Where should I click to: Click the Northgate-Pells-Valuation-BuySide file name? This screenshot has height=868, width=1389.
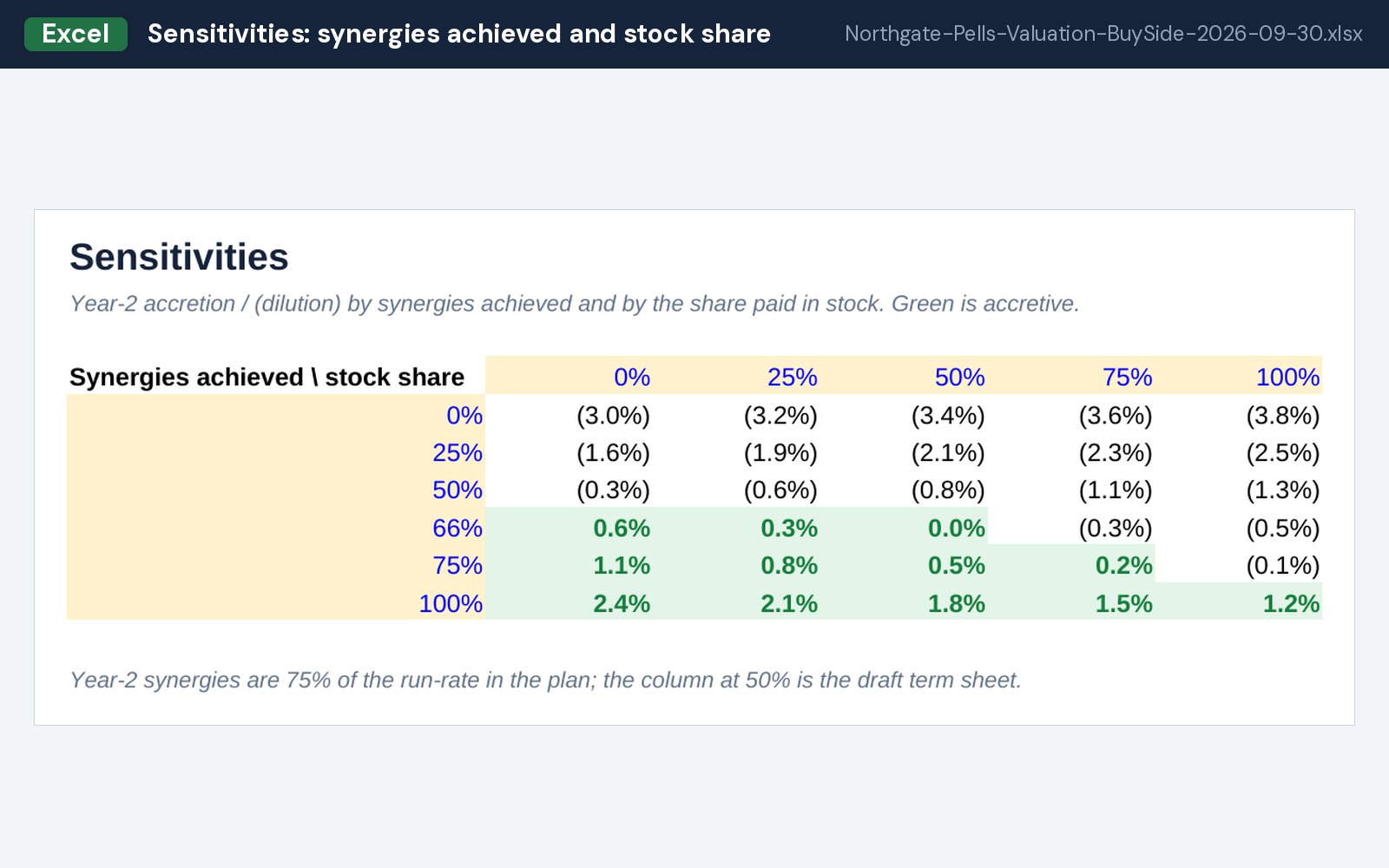[x=1103, y=34]
